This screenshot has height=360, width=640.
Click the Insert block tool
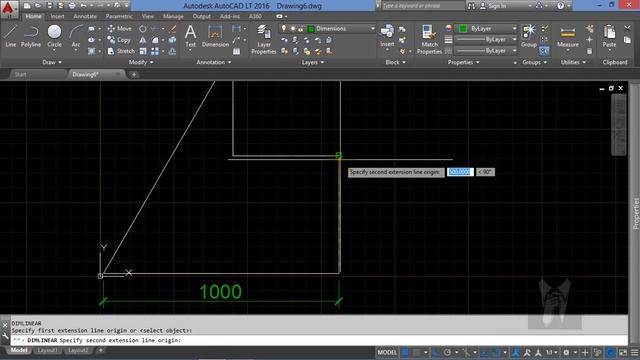[x=387, y=36]
